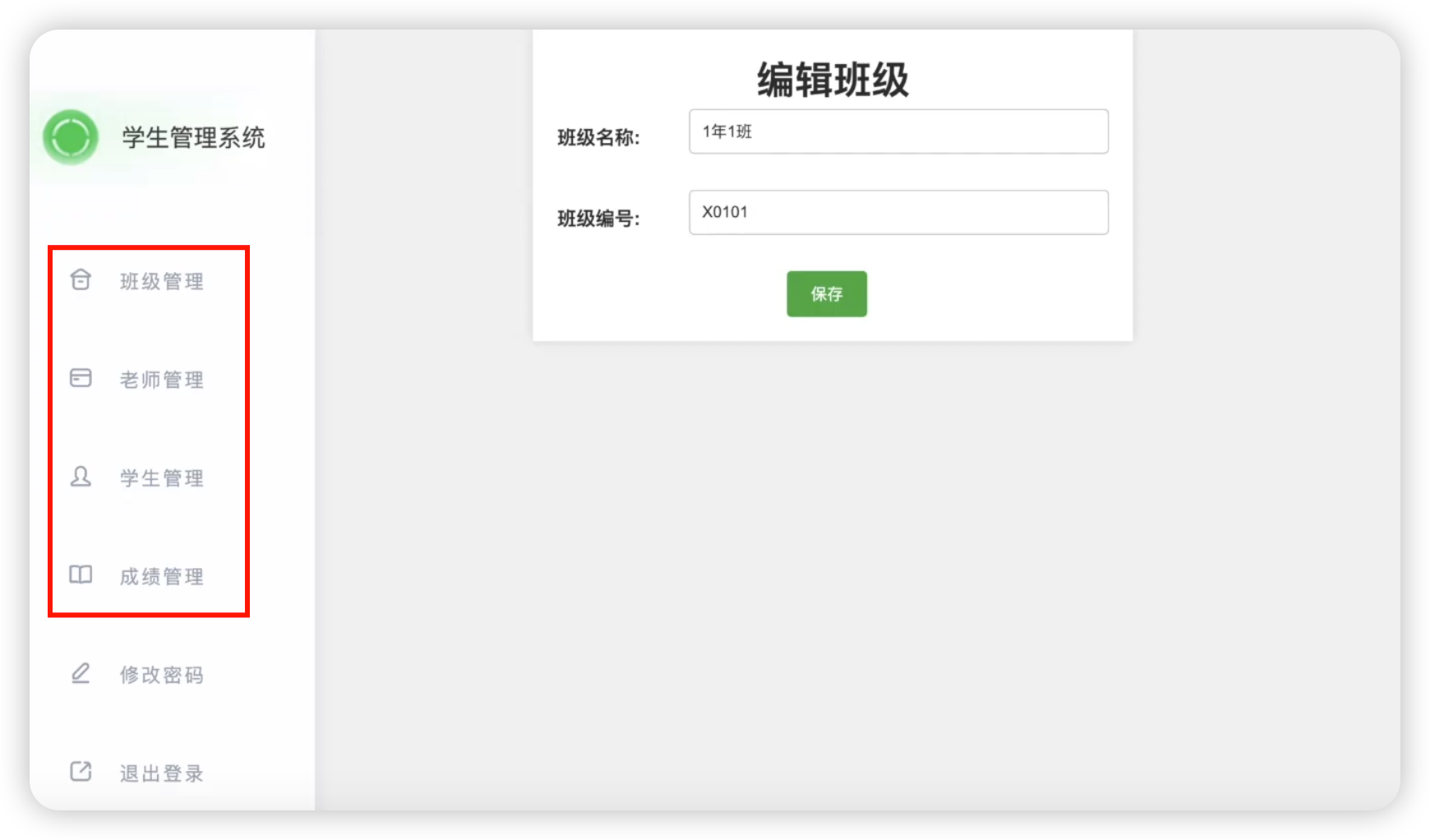Click the 班级编号 field label
This screenshot has height=840, width=1430.
pyautogui.click(x=598, y=219)
